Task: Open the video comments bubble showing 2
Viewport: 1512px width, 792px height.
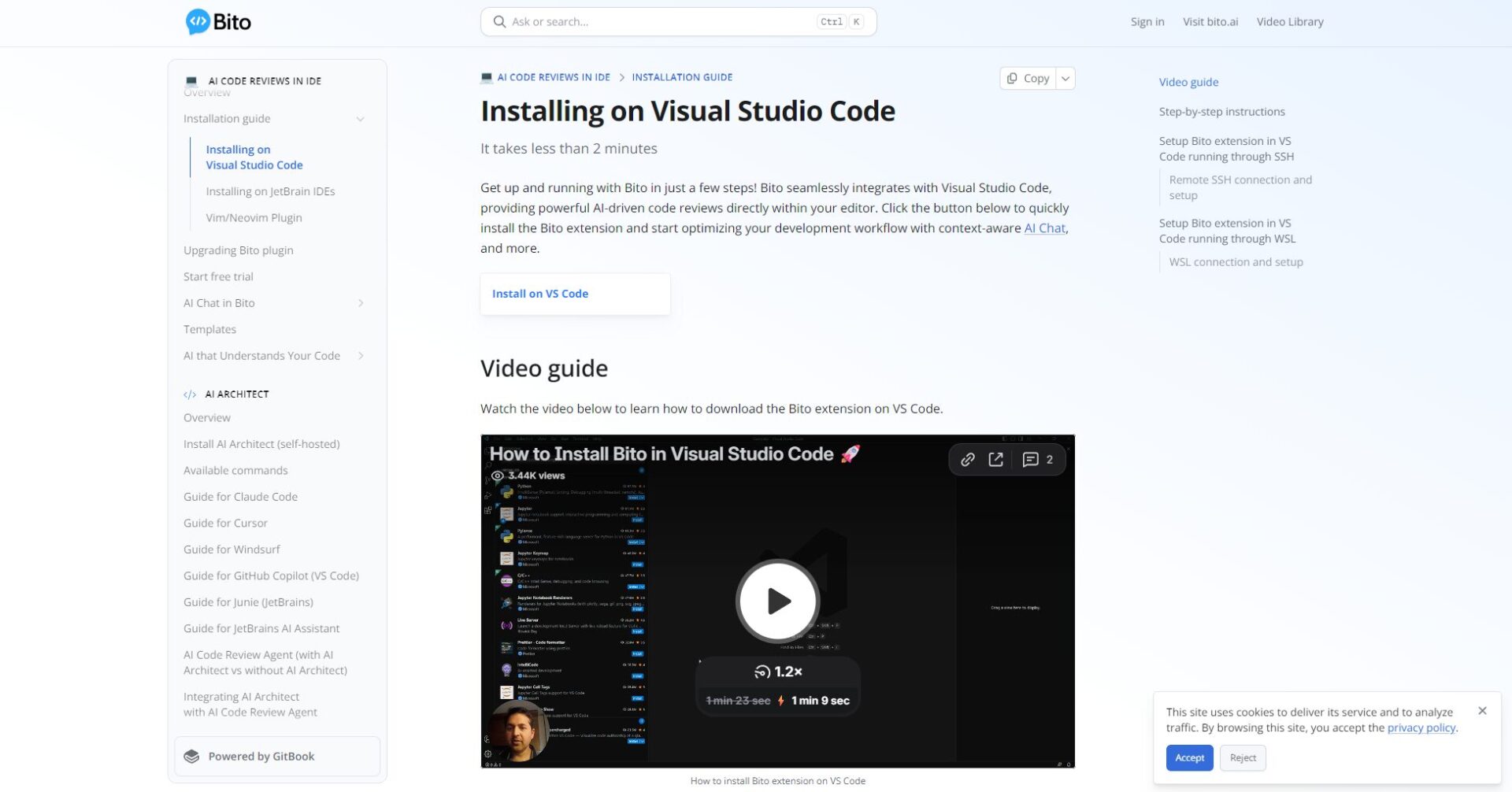Action: (1032, 459)
